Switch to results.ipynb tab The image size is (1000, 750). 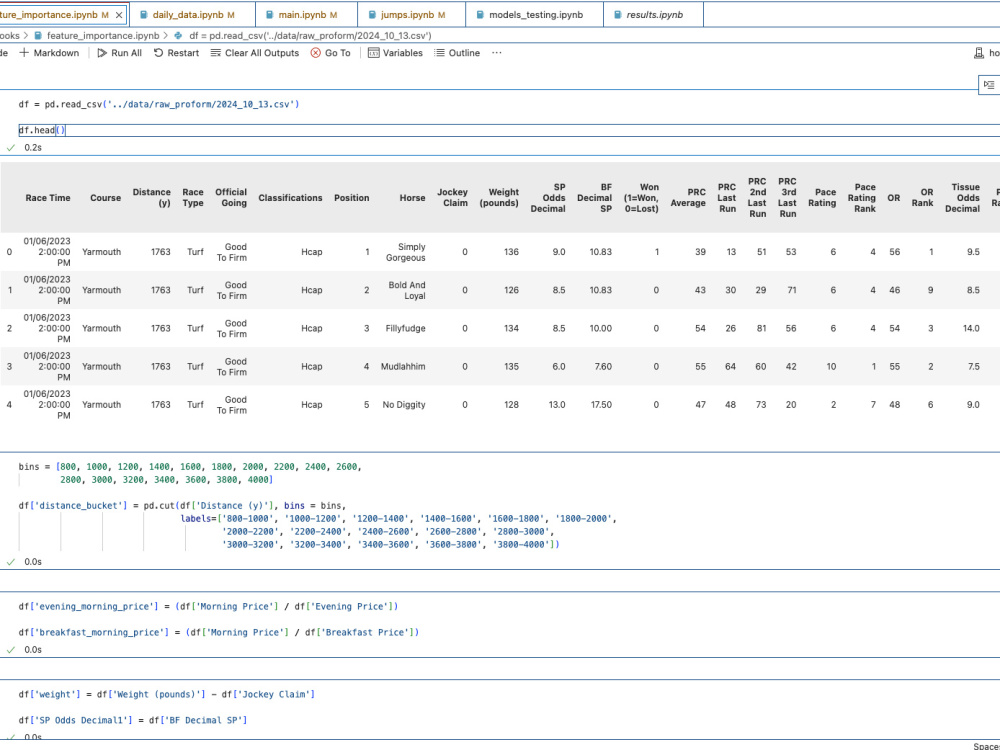click(653, 15)
